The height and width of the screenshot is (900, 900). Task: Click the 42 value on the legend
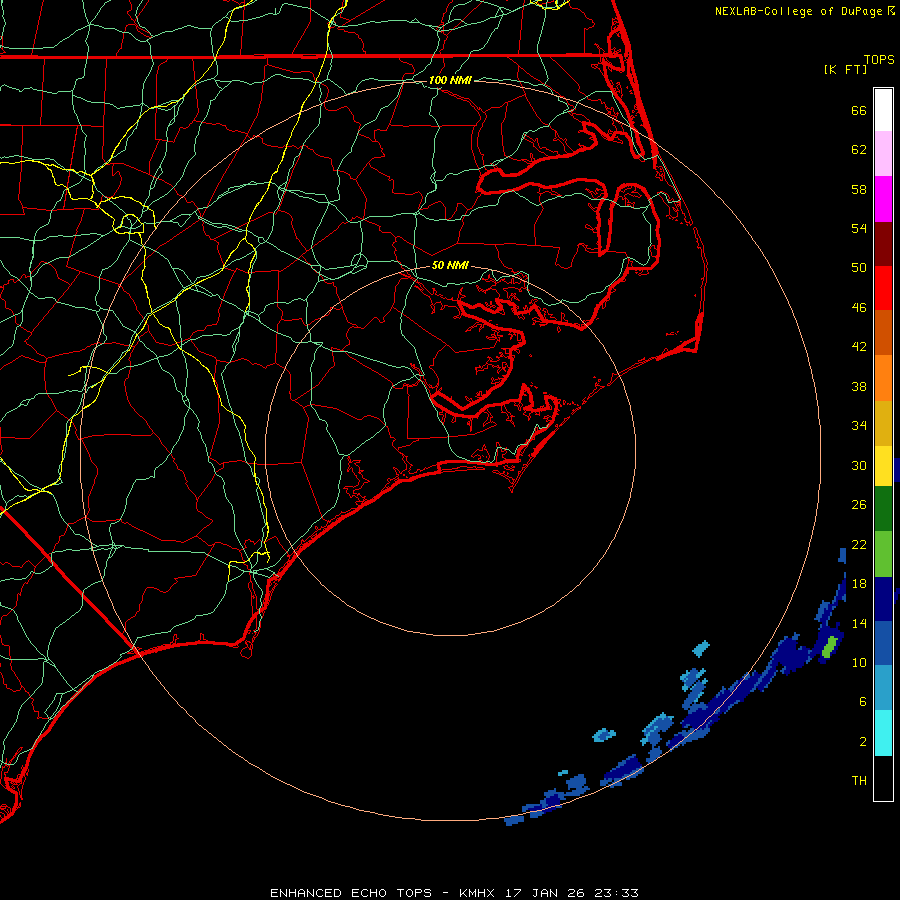(x=859, y=347)
